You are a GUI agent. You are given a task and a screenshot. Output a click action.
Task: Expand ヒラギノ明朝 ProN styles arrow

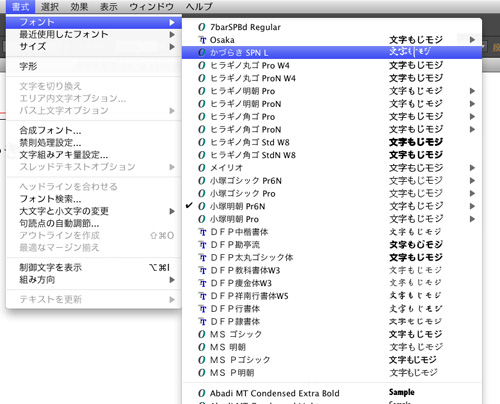point(472,104)
